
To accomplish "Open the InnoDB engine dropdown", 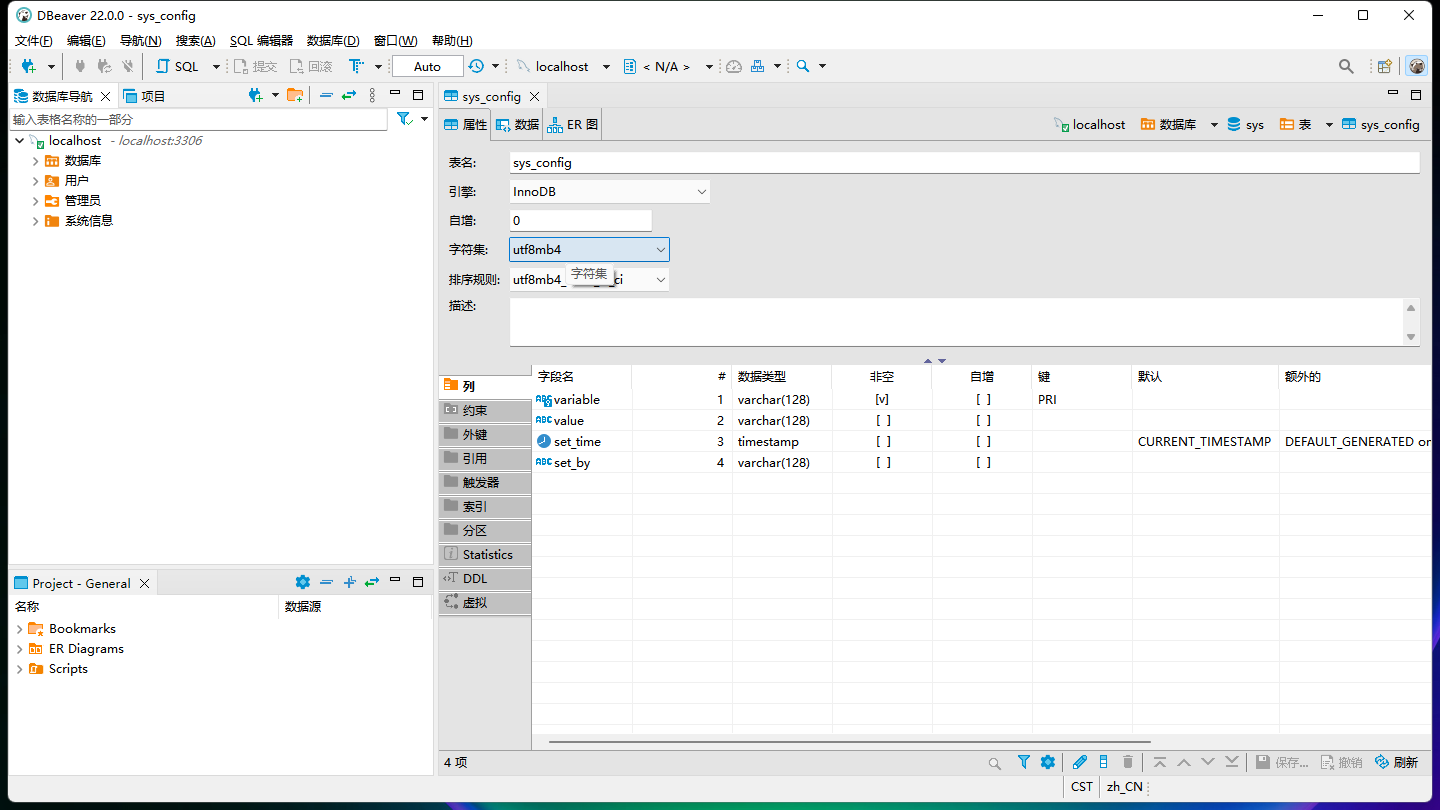I will pos(609,191).
